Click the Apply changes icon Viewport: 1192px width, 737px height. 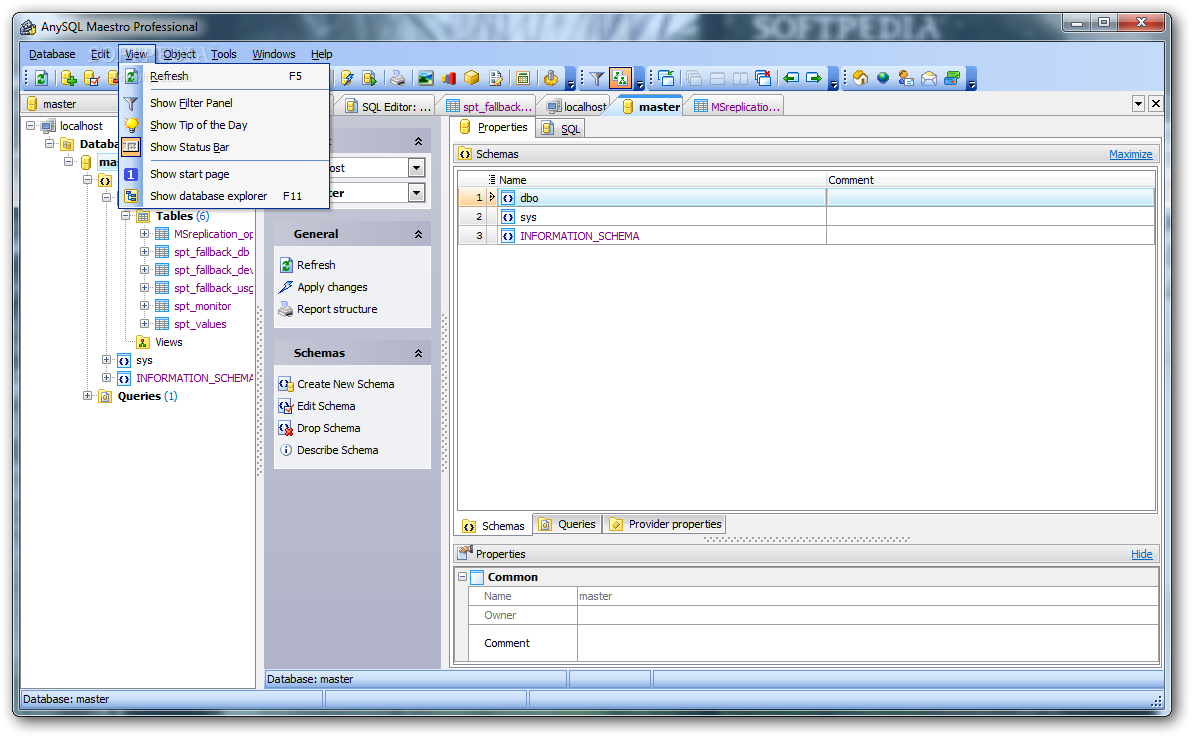(286, 287)
